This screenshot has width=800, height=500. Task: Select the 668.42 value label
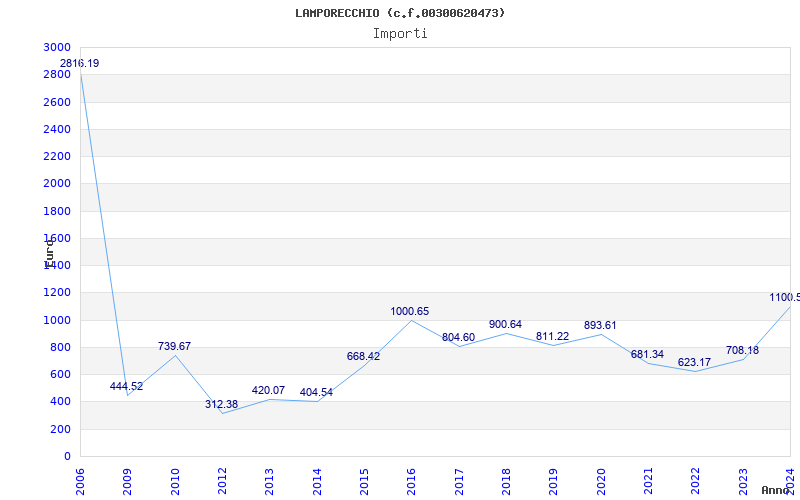click(x=363, y=356)
